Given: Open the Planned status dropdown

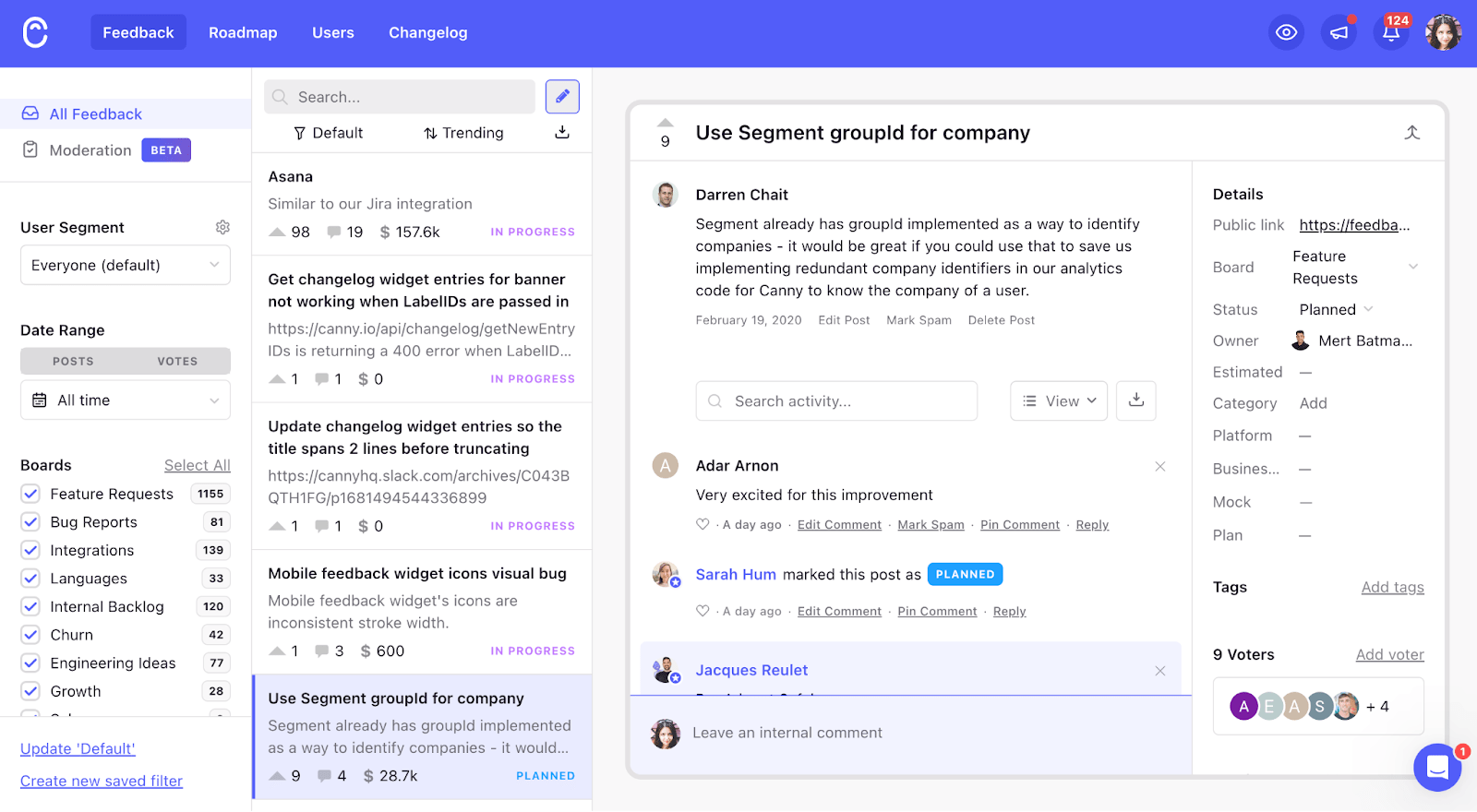Looking at the screenshot, I should [1336, 310].
